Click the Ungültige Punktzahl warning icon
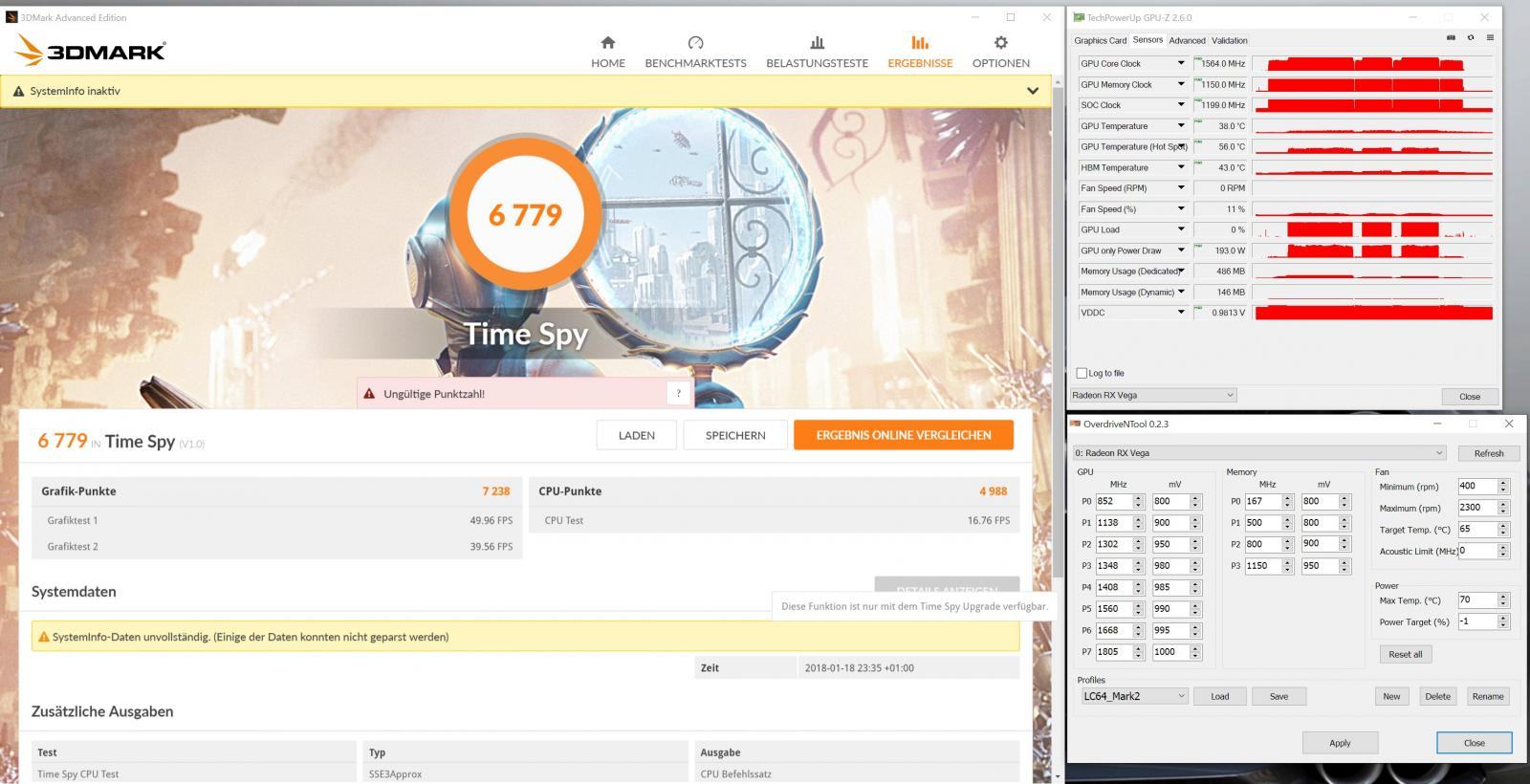This screenshot has height=784, width=1530. (369, 394)
